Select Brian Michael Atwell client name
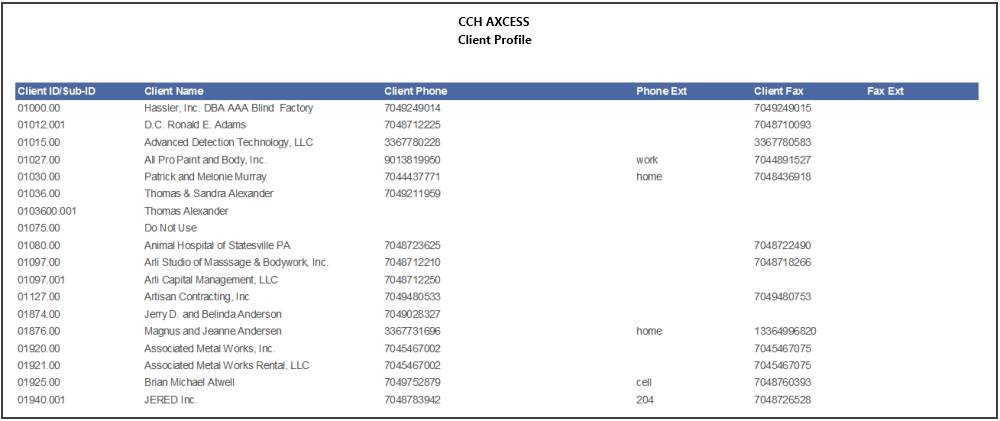Screen dimensions: 1000x421 pyautogui.click(x=189, y=382)
